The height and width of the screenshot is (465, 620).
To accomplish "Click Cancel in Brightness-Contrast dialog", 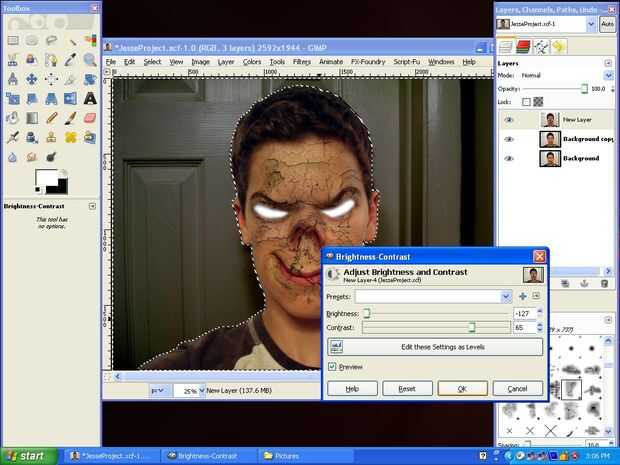I will pos(518,389).
